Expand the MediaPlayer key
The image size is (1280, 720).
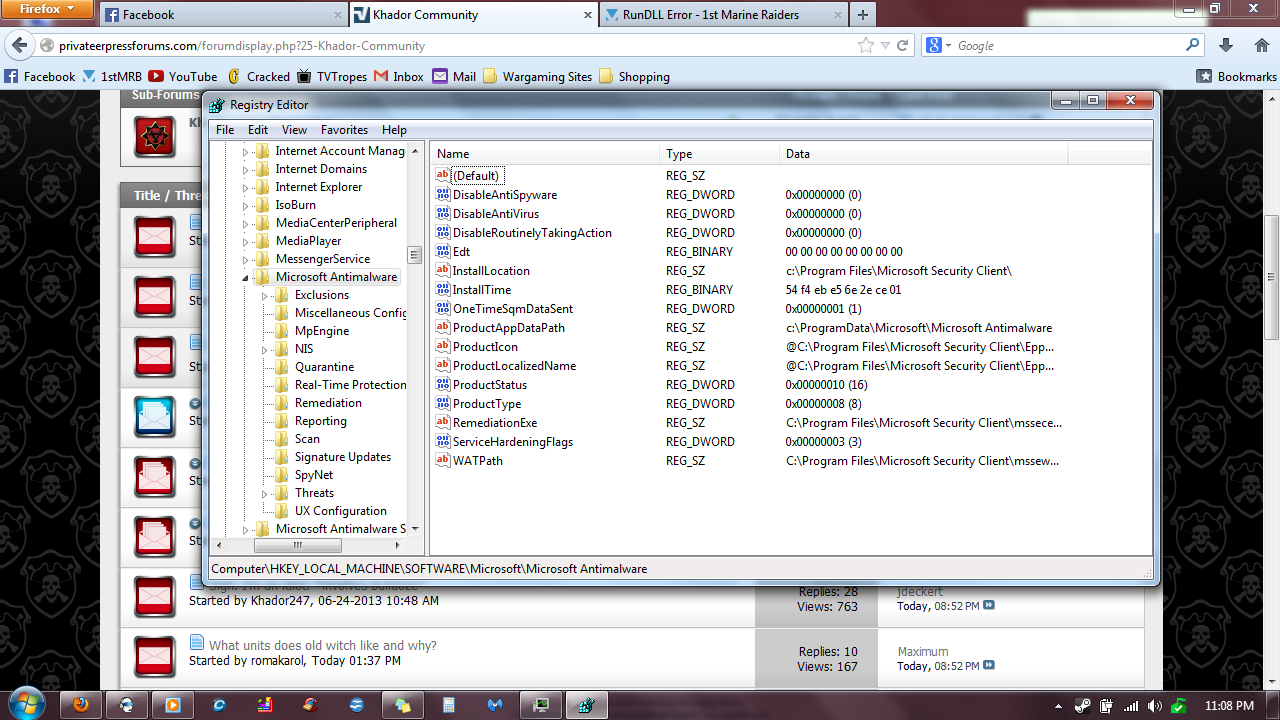[245, 241]
